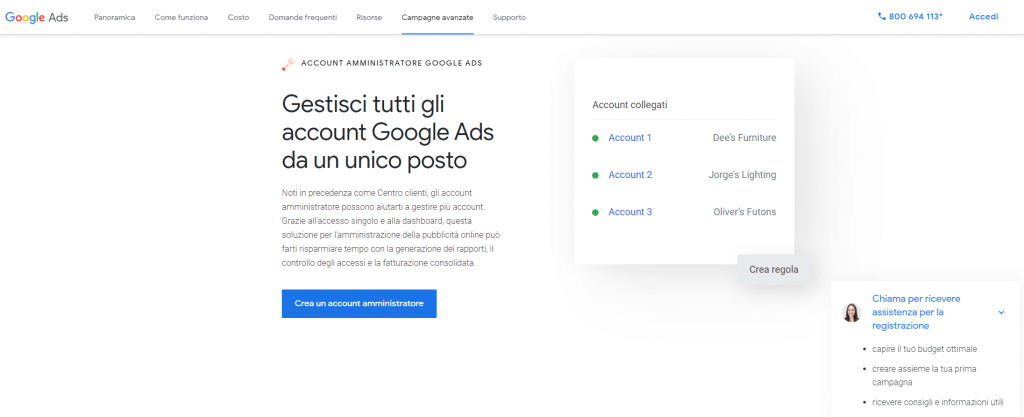Open the Supporto nav item

point(509,18)
